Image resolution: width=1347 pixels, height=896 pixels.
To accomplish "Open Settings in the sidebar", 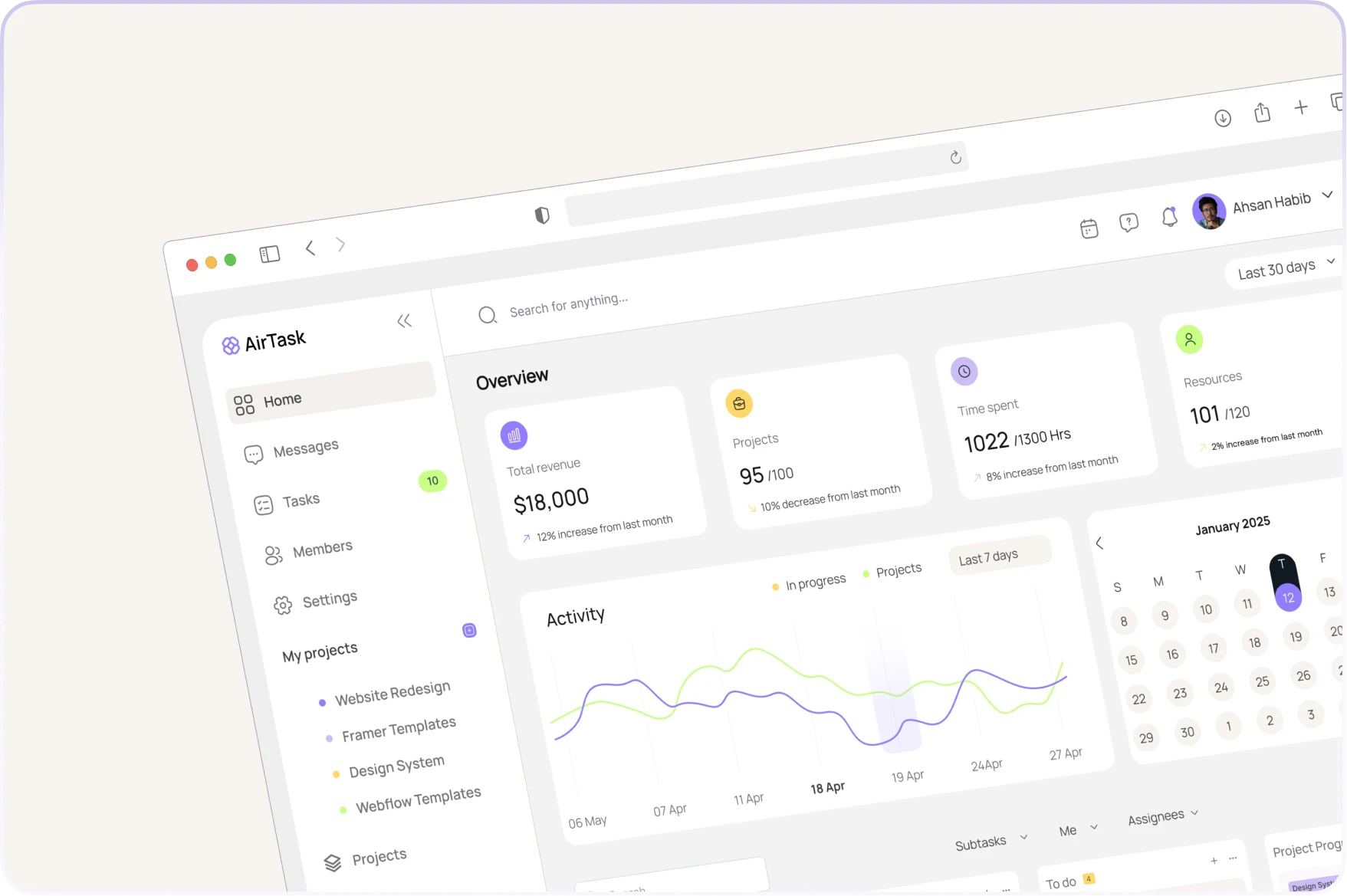I will (315, 601).
